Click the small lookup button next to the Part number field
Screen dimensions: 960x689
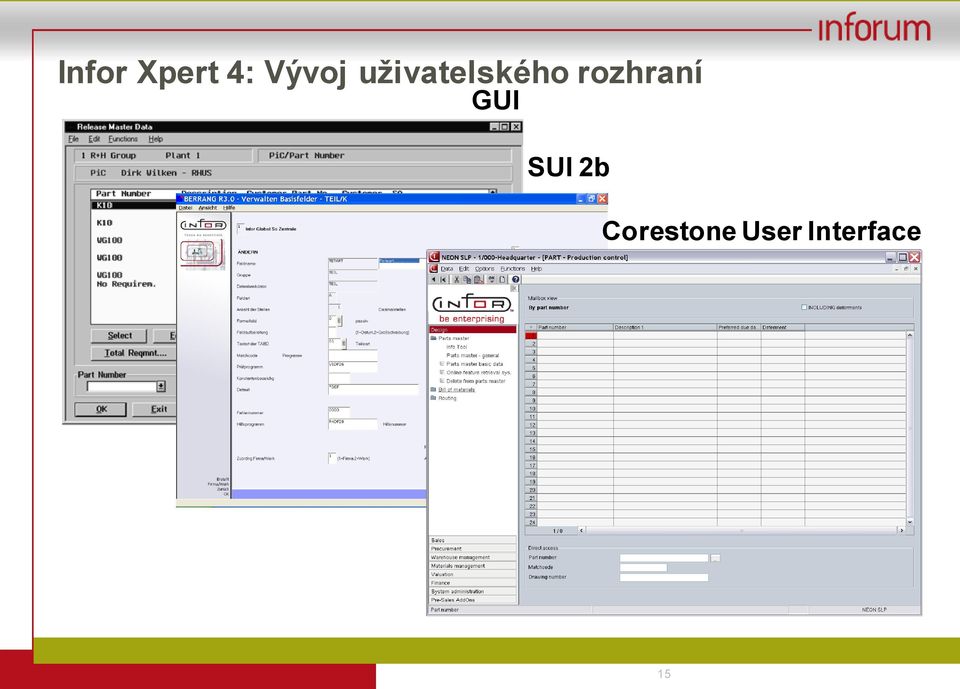715,558
